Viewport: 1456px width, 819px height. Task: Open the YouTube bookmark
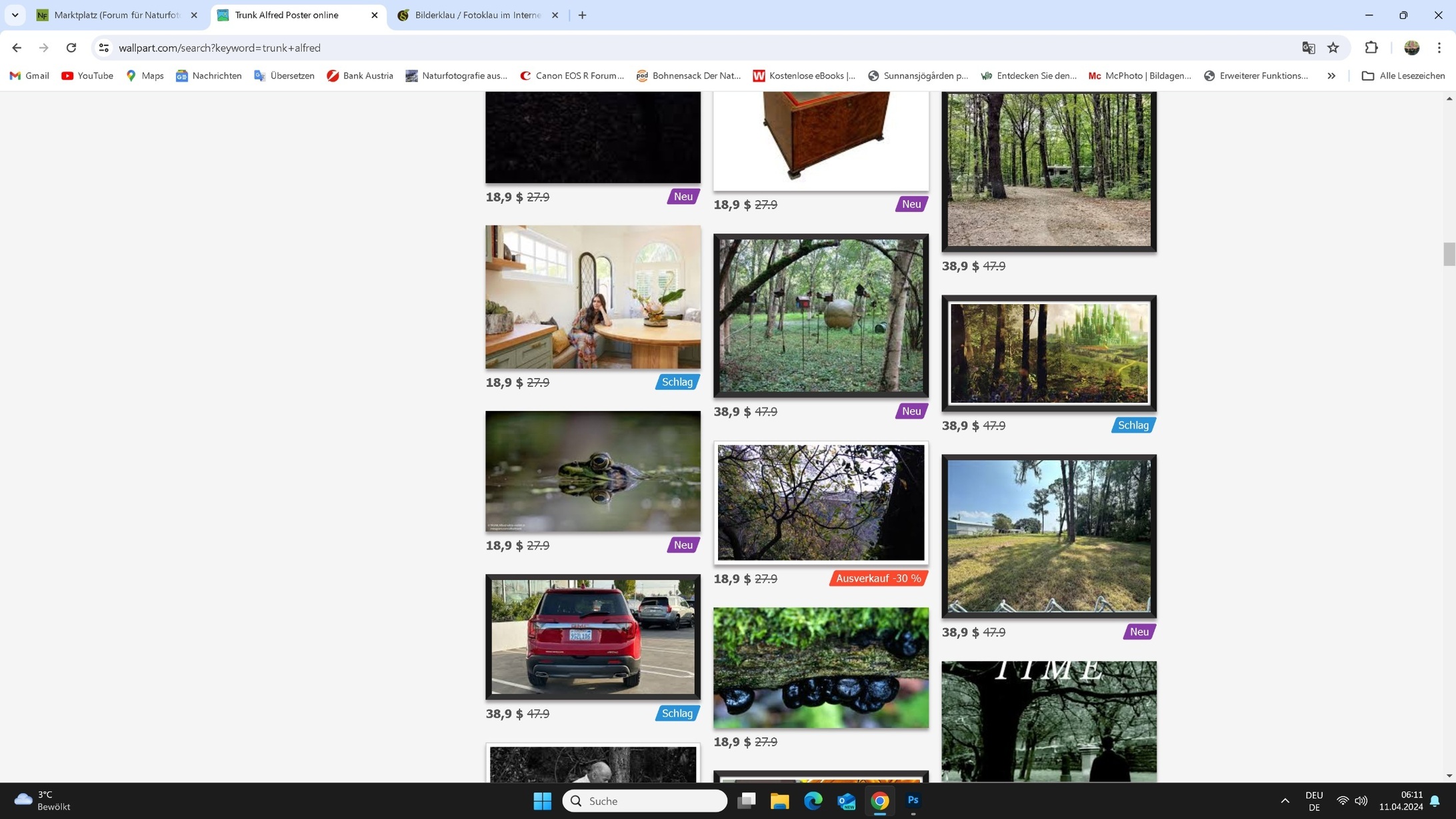coord(87,75)
